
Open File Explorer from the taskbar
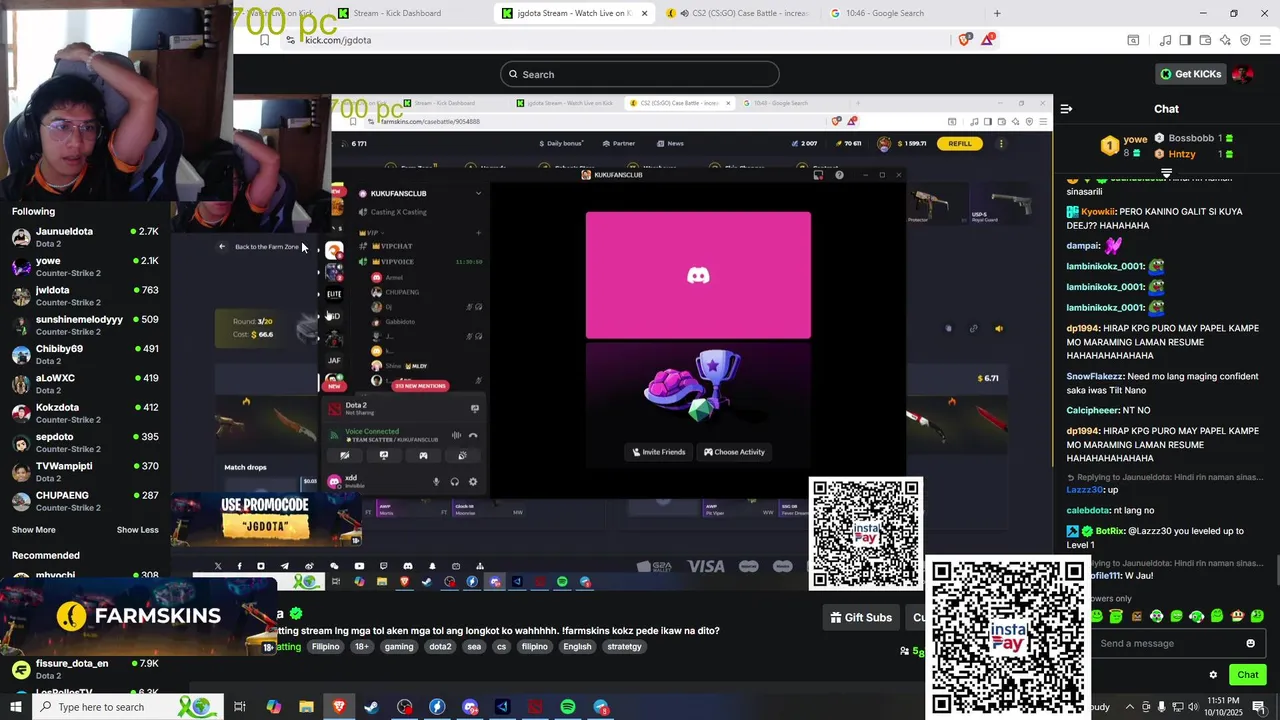point(306,707)
